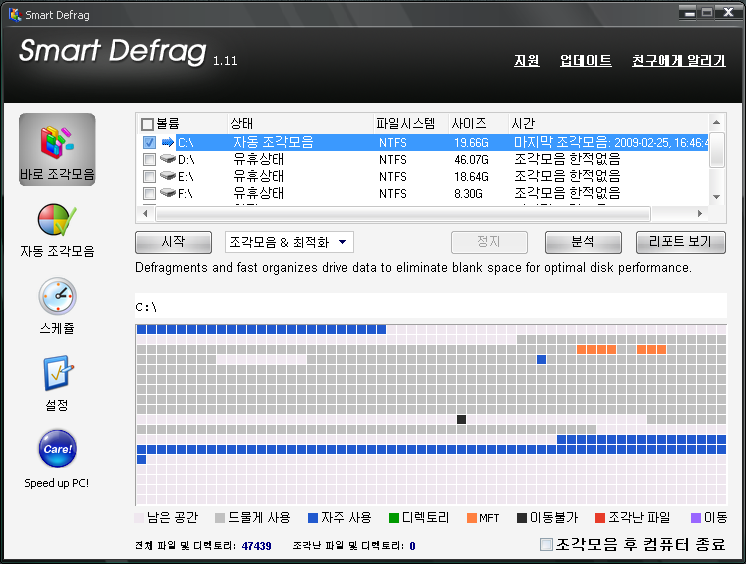The image size is (746, 564).
Task: Open the 자동 조각모음 sidebar icon
Action: tap(57, 220)
